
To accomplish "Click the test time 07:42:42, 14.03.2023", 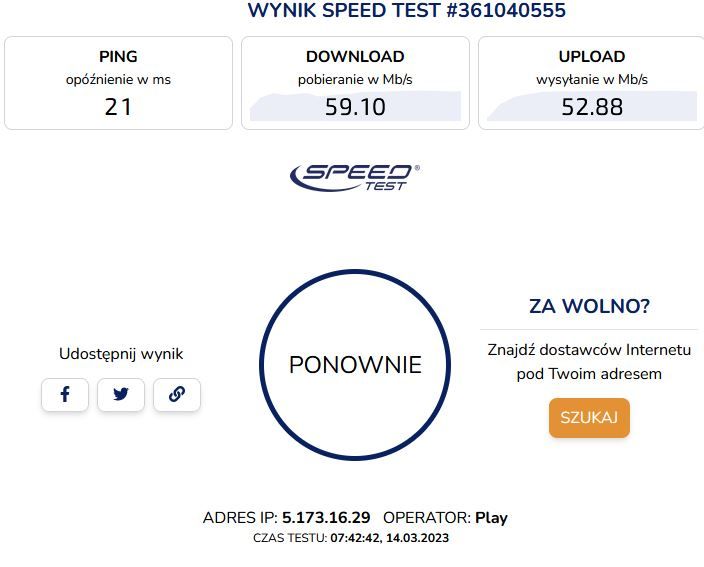I will tap(390, 538).
